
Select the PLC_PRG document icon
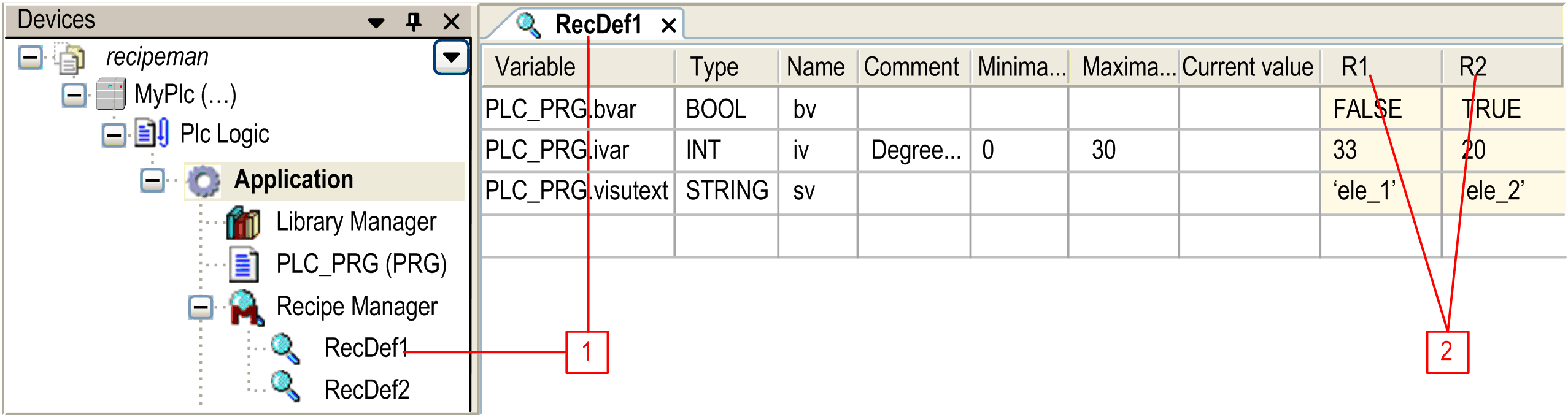point(244,264)
